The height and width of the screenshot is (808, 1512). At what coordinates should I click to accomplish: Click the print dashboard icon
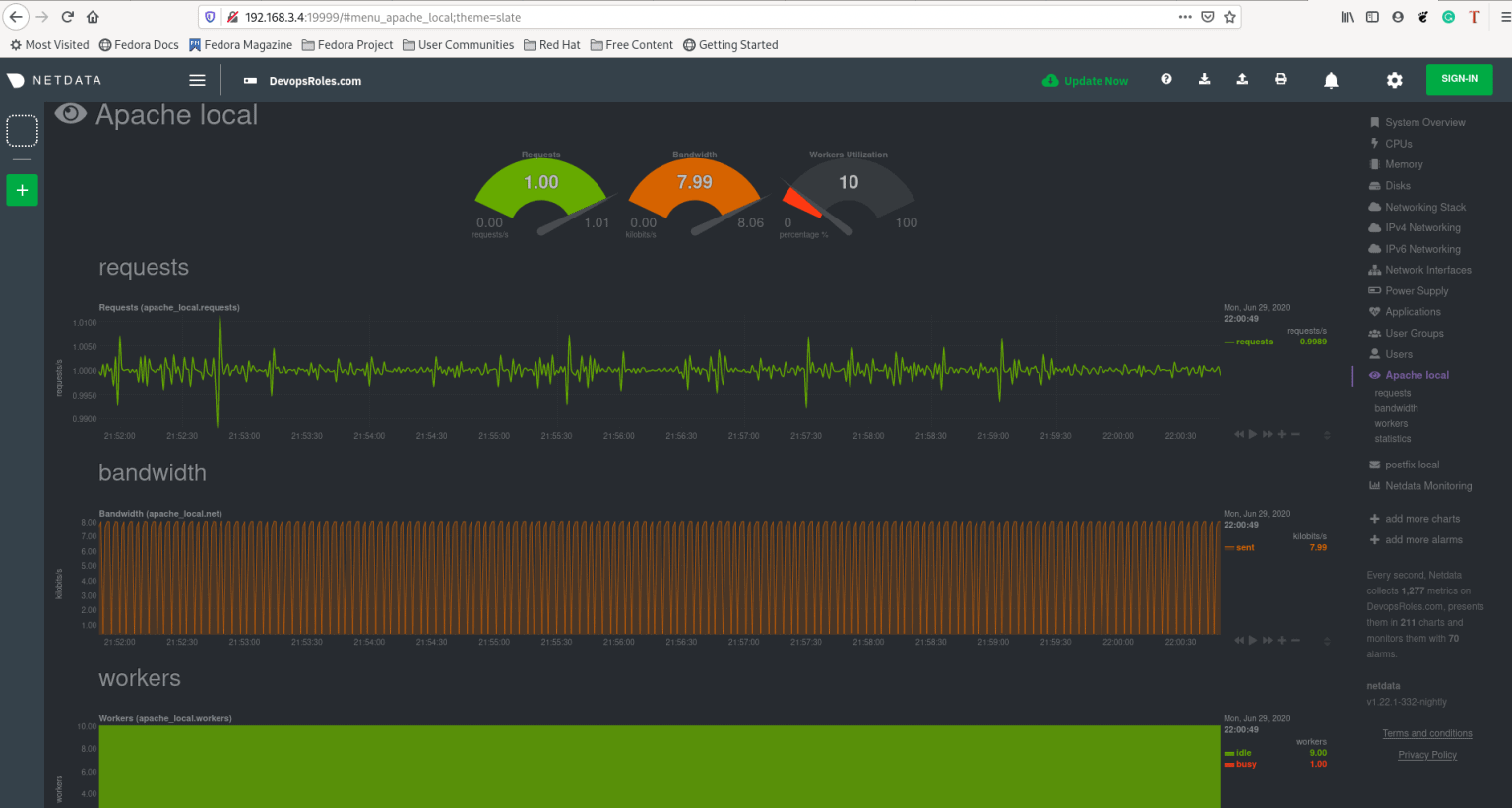[x=1280, y=80]
